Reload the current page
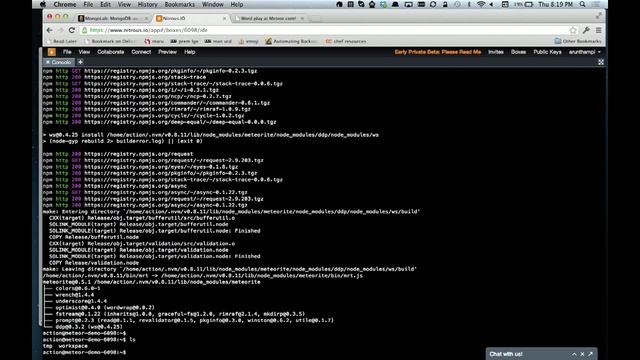640x360 pixels. (72, 30)
